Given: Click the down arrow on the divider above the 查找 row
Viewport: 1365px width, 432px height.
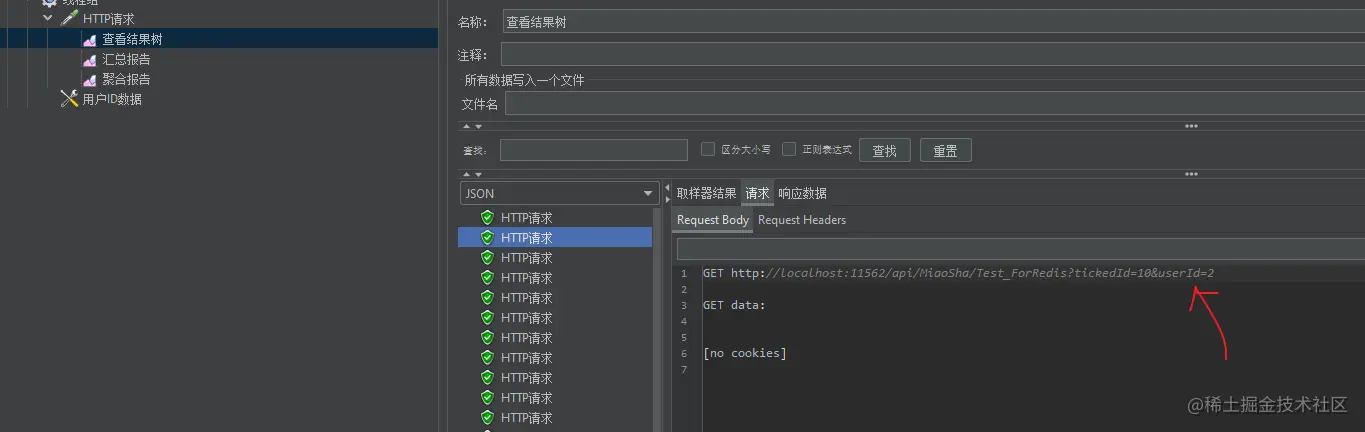Looking at the screenshot, I should (478, 126).
